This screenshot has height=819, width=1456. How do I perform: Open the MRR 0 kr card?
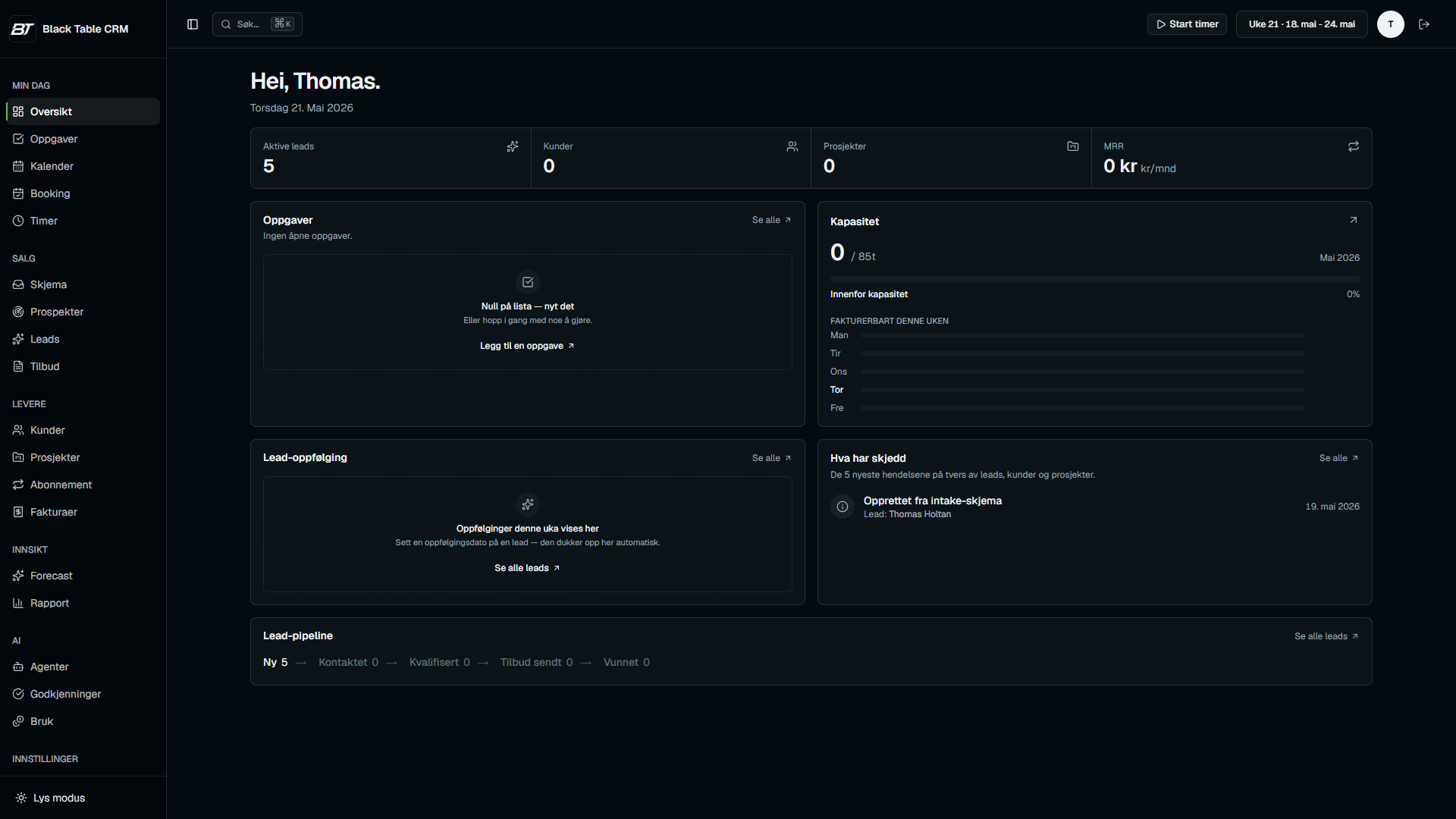coord(1232,158)
